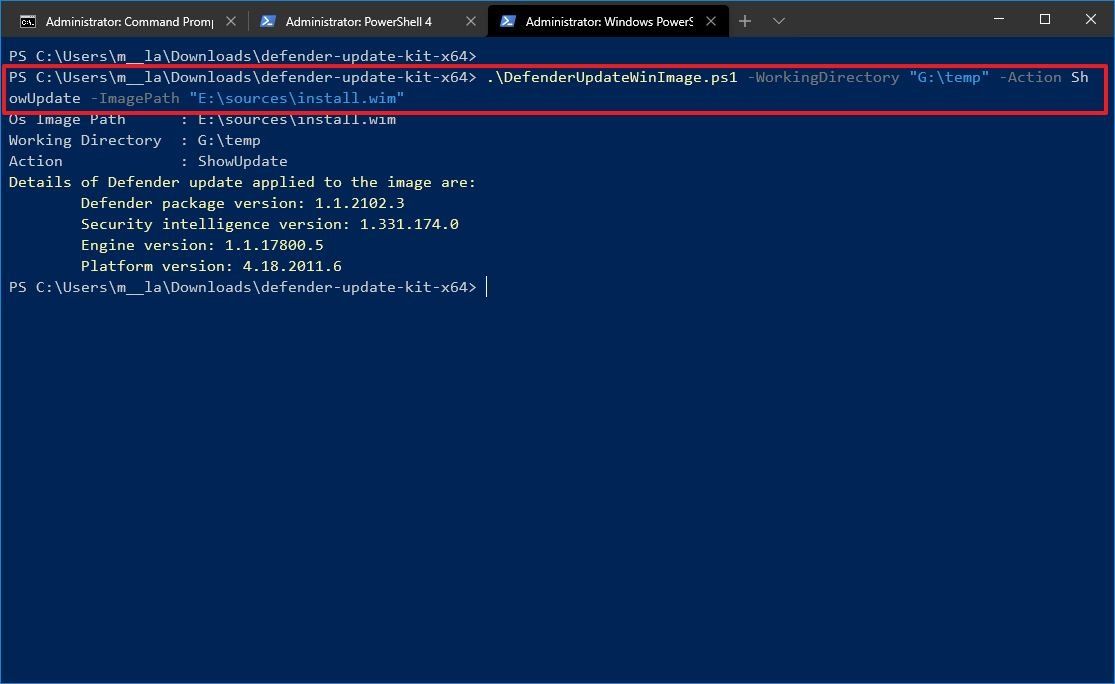Select the "E:\sources\install.wim" path text

tap(299, 98)
